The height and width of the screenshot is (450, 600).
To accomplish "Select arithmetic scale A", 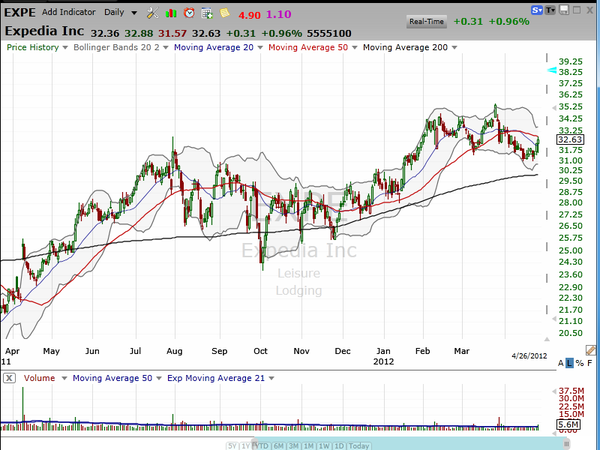I will click(561, 363).
